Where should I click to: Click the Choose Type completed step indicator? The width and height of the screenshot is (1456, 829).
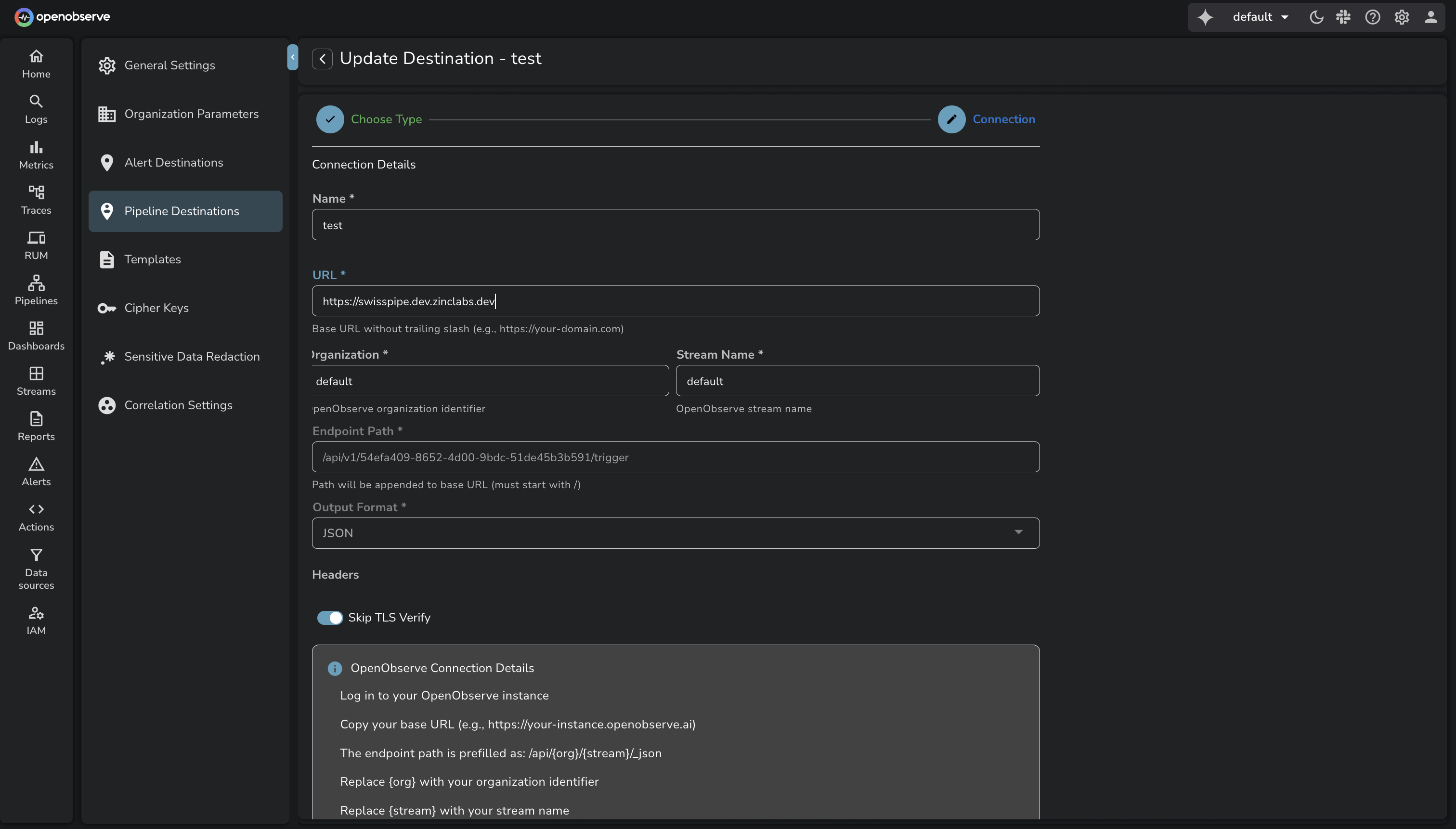pos(330,119)
